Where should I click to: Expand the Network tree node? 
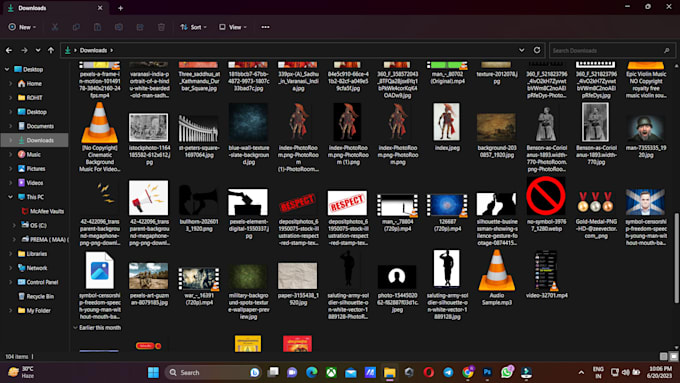pos(10,268)
